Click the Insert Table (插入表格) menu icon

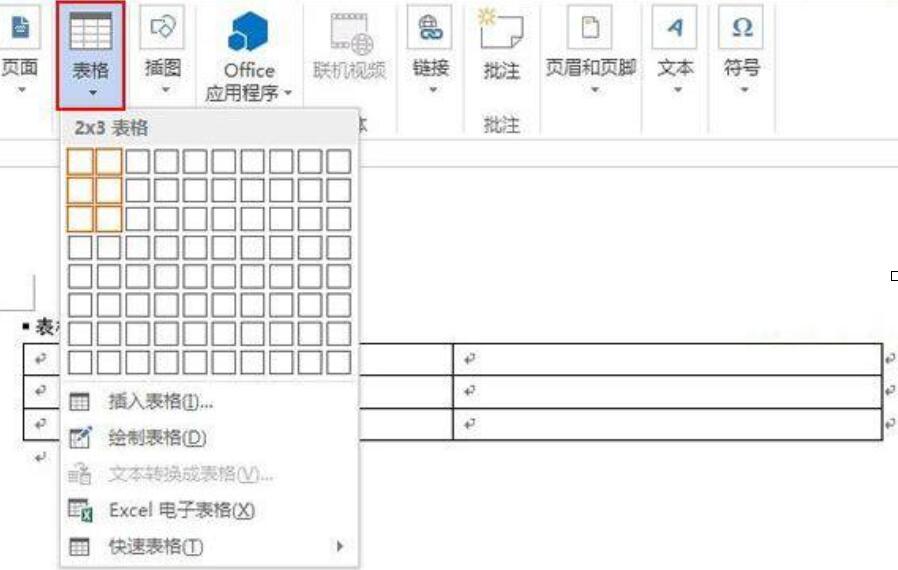tap(79, 402)
